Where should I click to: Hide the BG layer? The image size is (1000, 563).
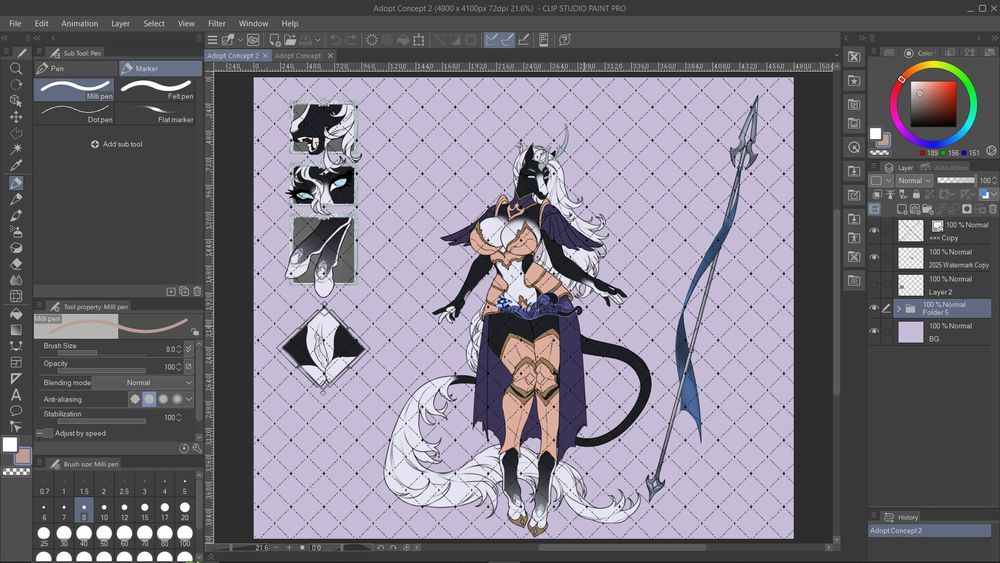(x=875, y=331)
